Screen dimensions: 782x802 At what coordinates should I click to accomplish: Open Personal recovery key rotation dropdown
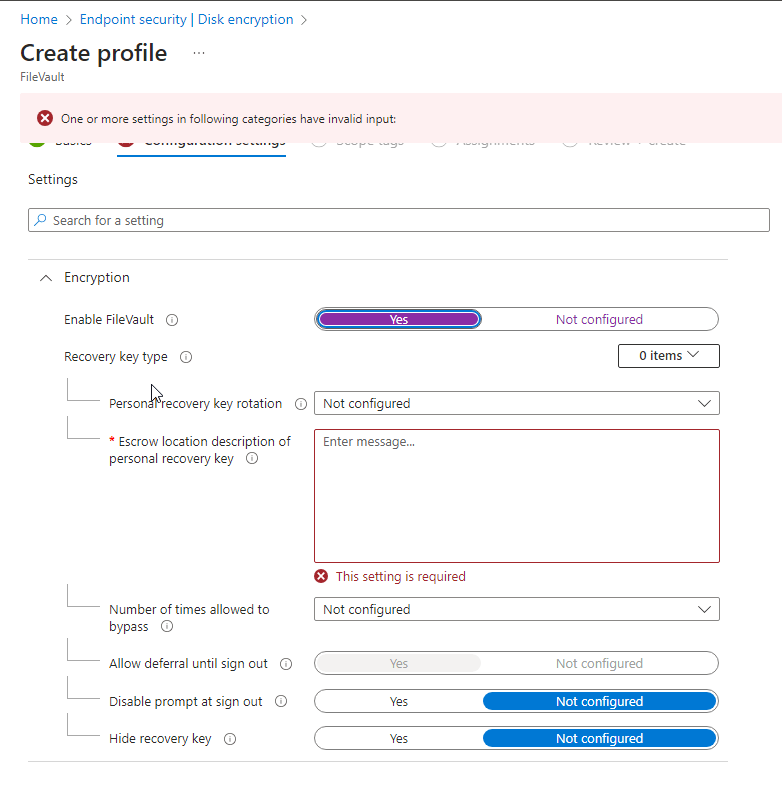[x=516, y=404]
